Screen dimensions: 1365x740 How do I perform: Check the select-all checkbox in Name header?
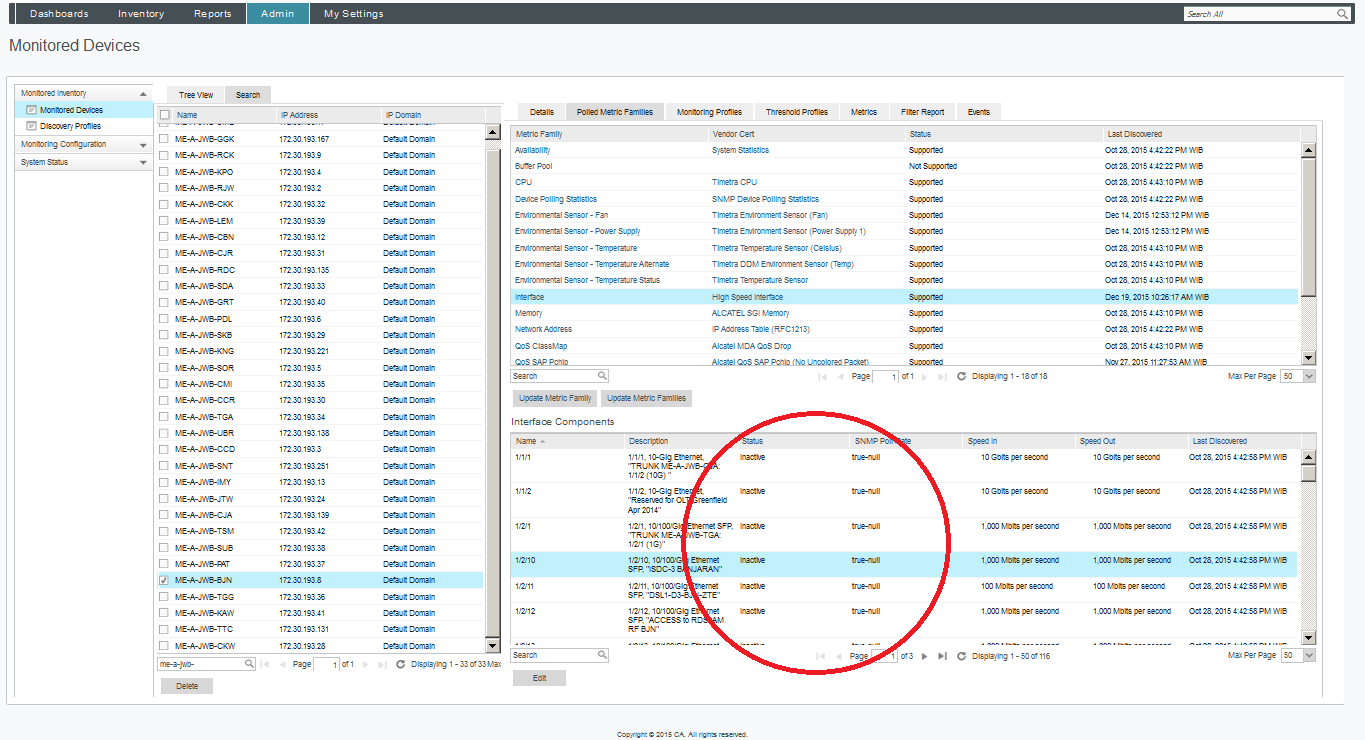(163, 115)
